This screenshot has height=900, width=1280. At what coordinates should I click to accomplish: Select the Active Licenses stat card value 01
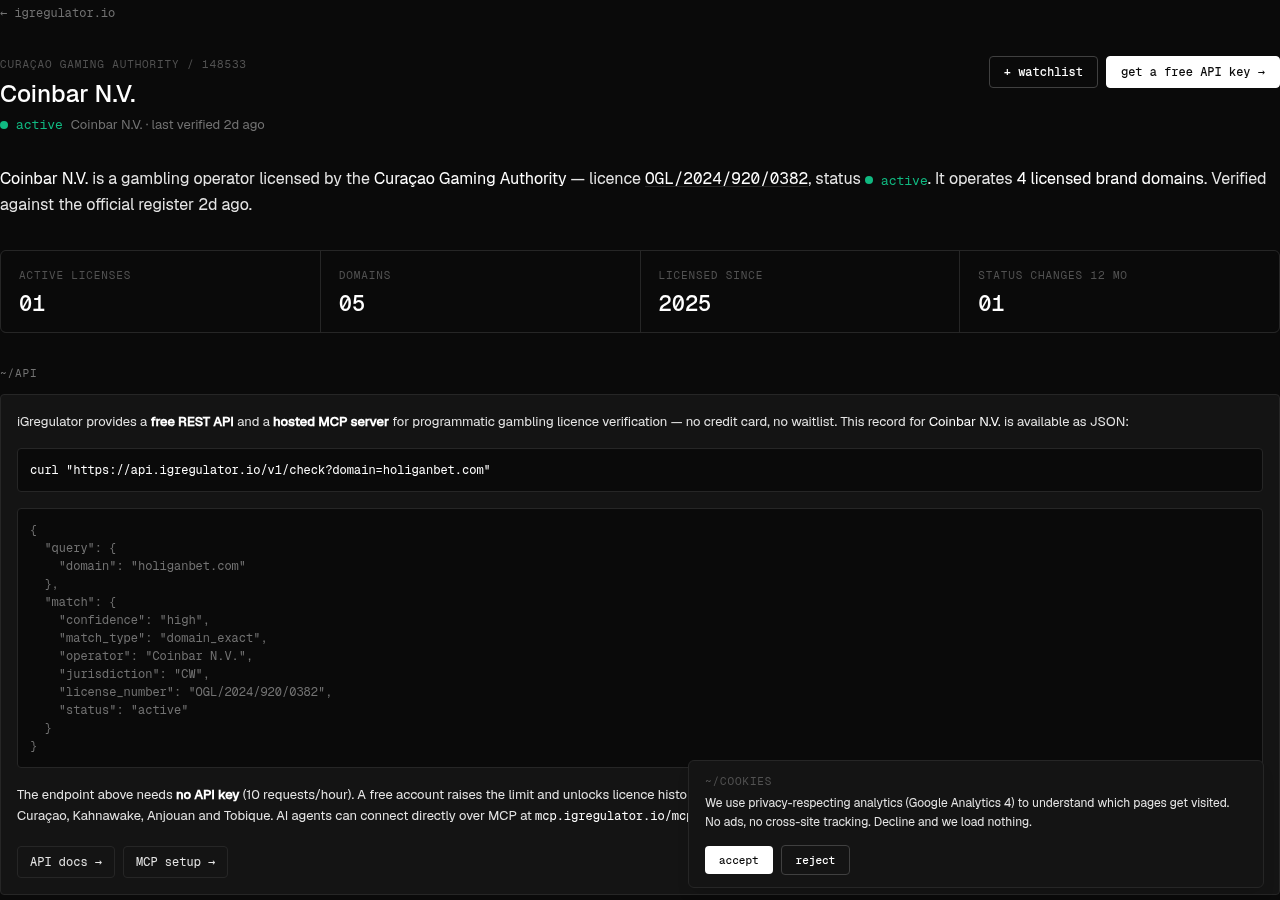click(32, 303)
